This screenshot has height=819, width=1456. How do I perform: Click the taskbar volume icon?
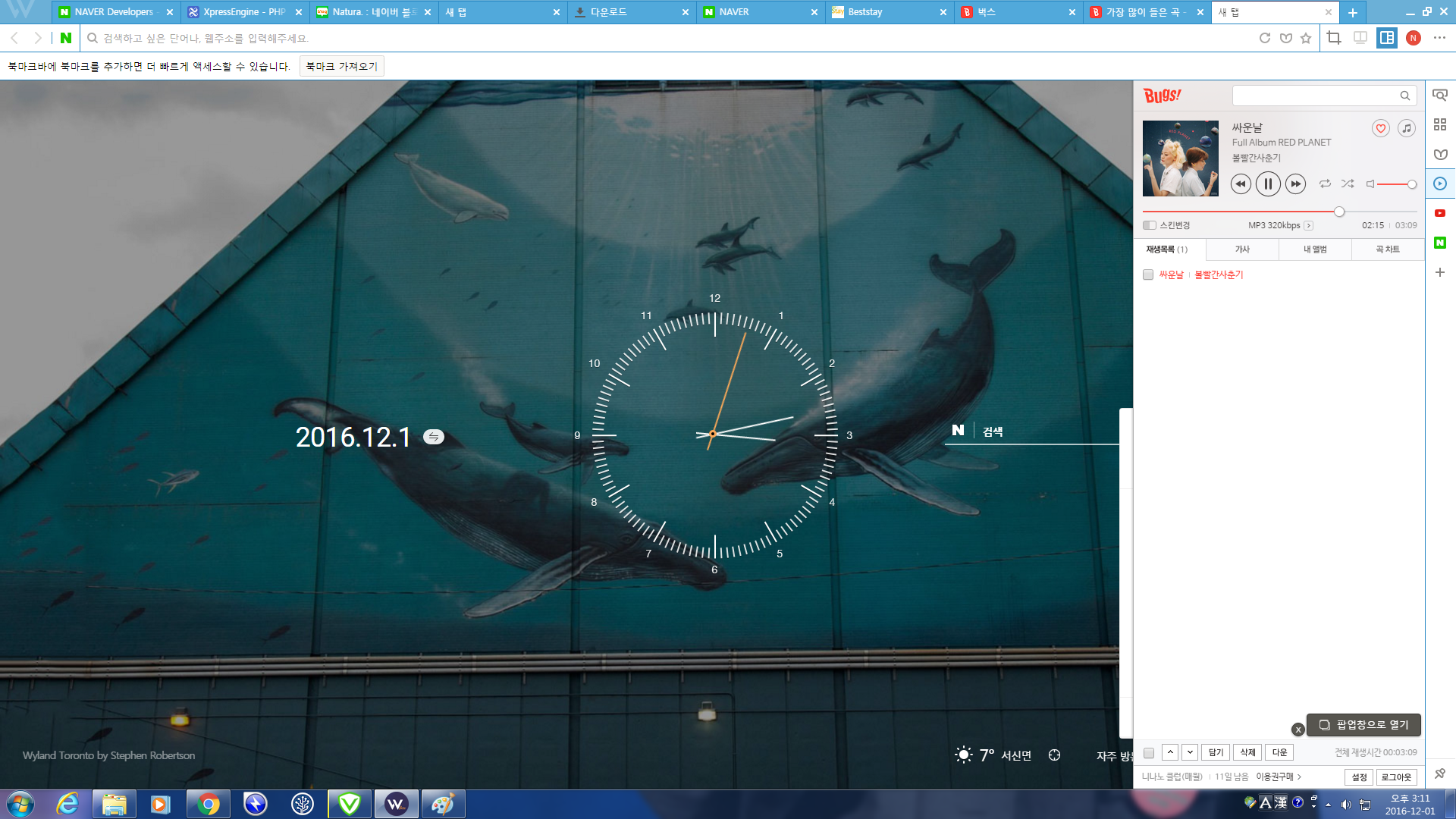coord(1346,805)
